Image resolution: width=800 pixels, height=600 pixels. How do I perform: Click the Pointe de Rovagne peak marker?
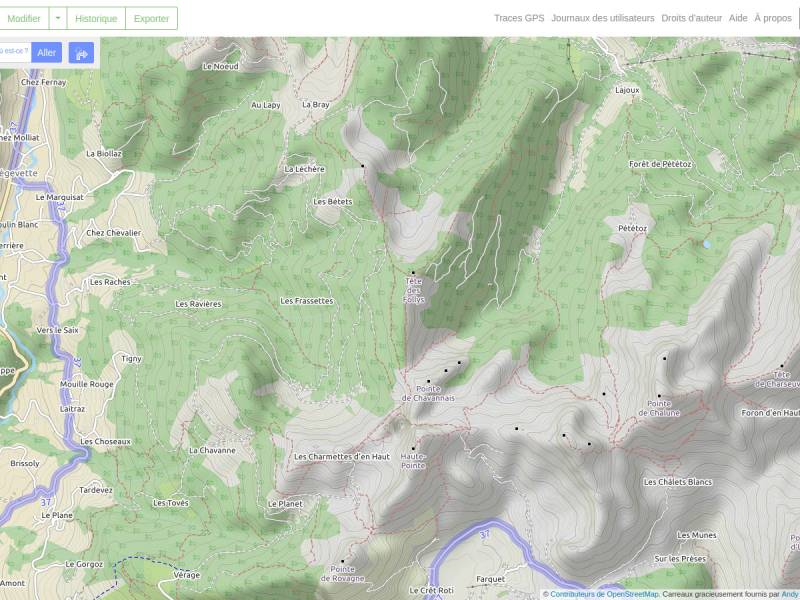pos(342,562)
